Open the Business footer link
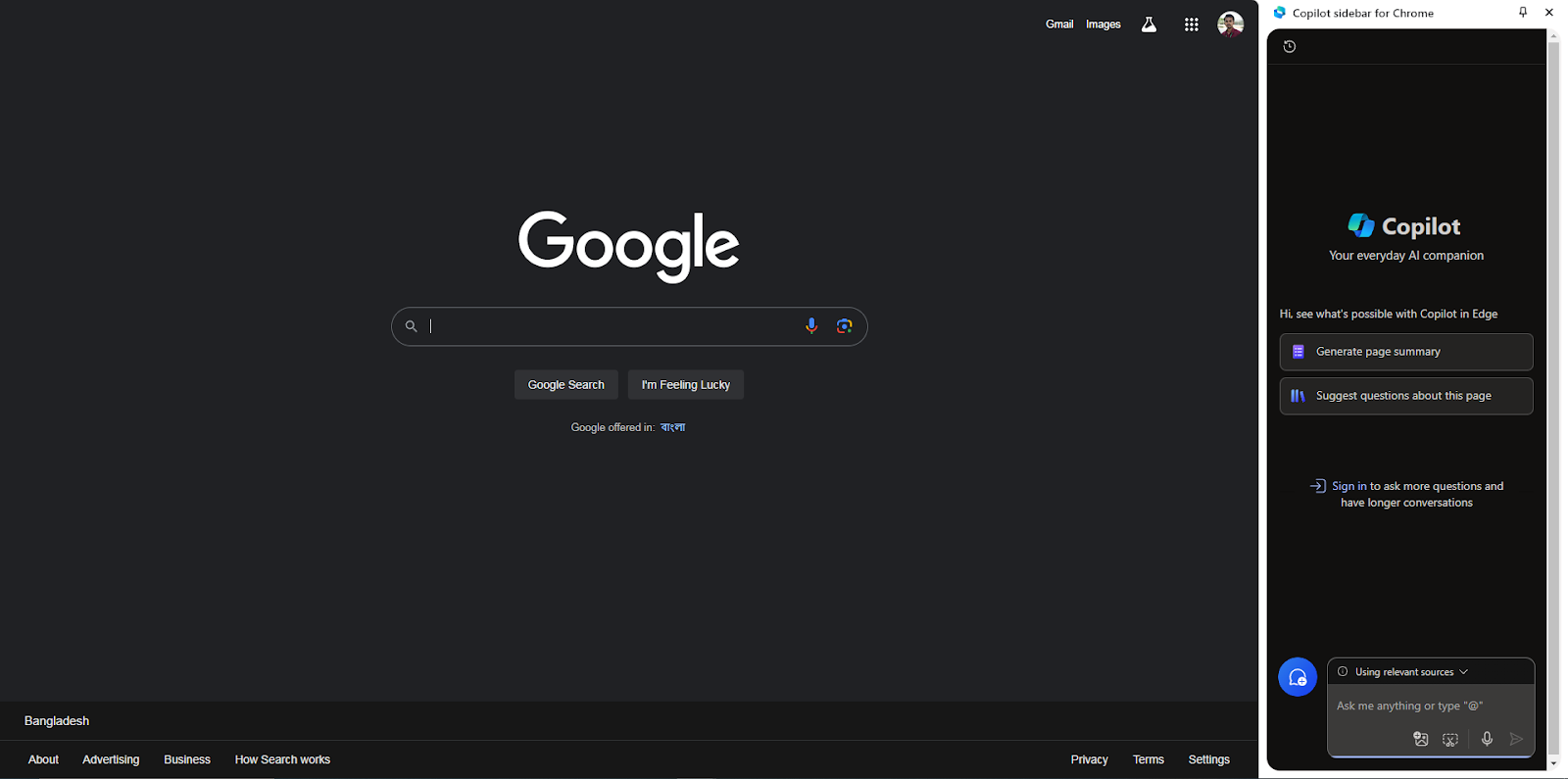The width and height of the screenshot is (1568, 779). (187, 759)
